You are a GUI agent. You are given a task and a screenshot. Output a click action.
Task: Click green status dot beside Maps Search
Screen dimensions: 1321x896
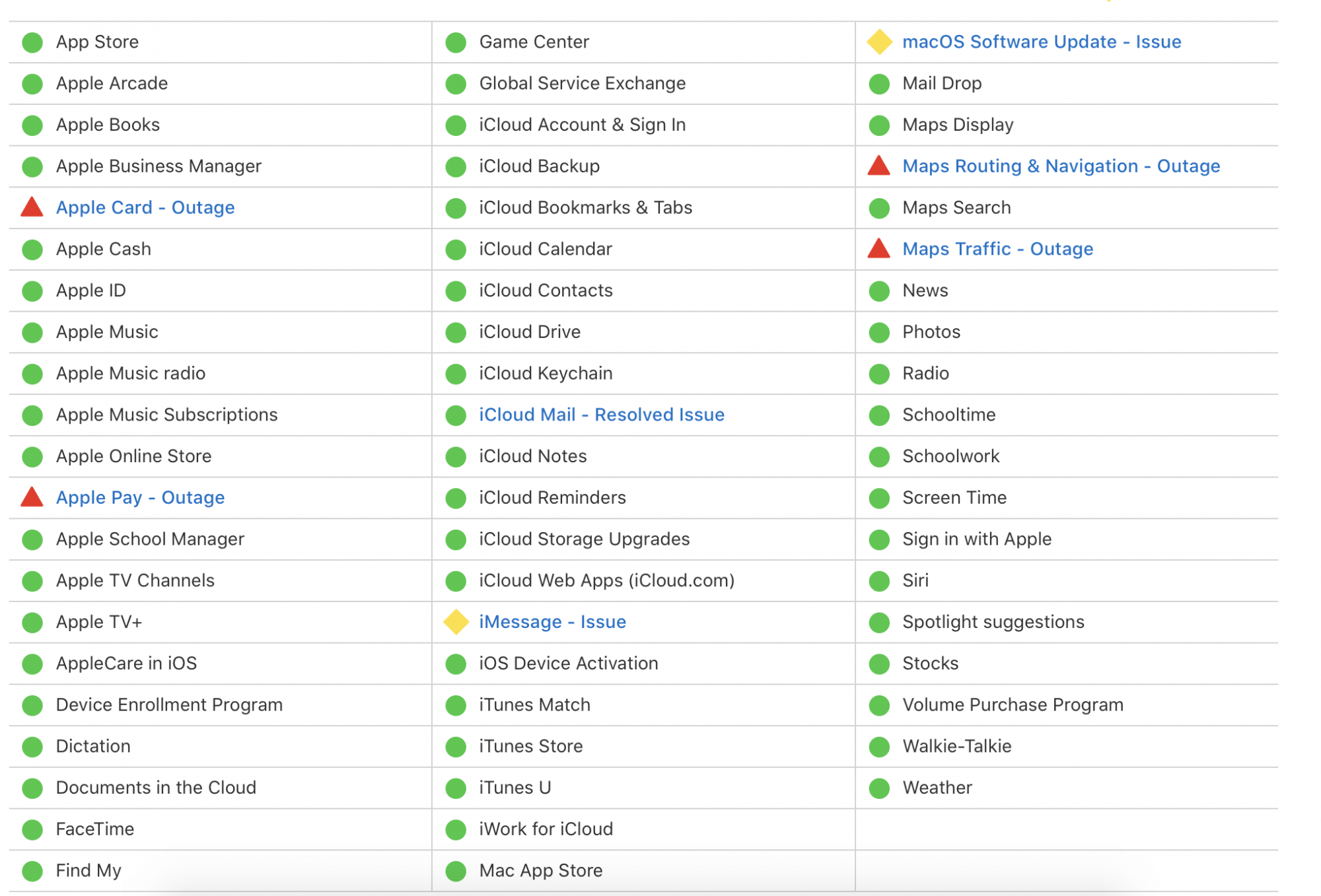click(879, 208)
